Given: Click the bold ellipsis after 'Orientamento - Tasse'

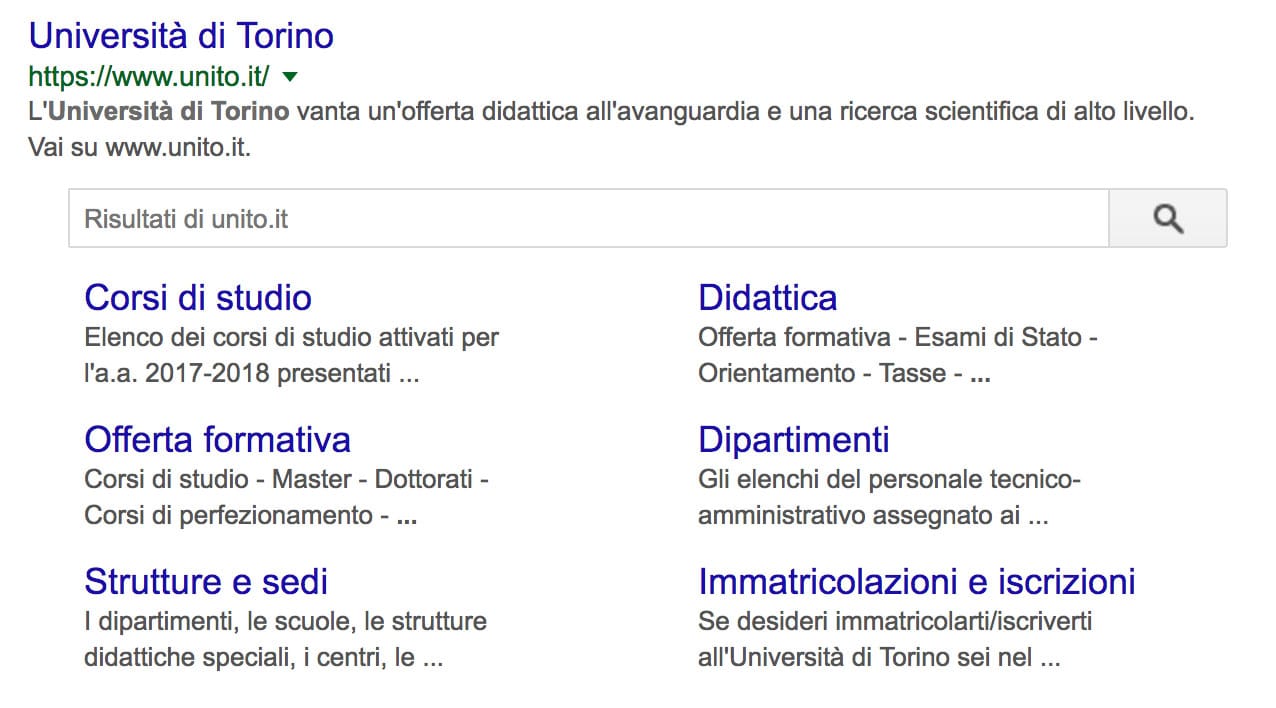Looking at the screenshot, I should pos(980,376).
